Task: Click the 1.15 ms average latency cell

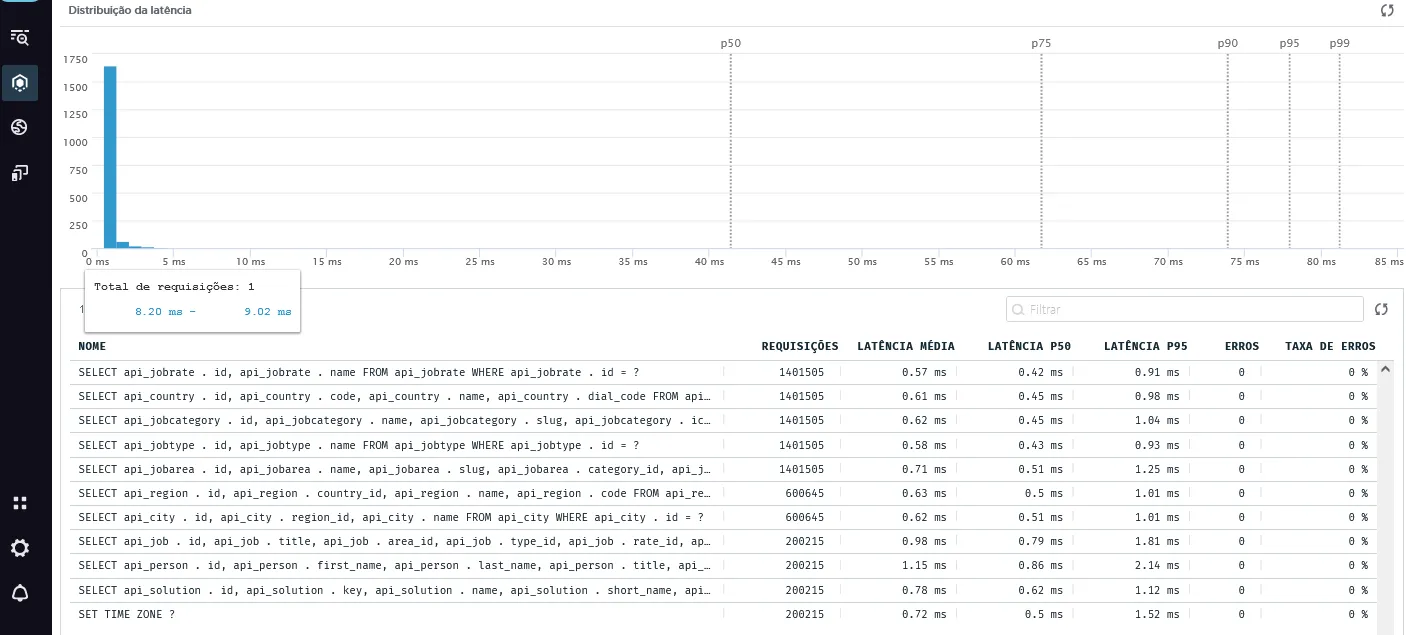Action: [926, 566]
